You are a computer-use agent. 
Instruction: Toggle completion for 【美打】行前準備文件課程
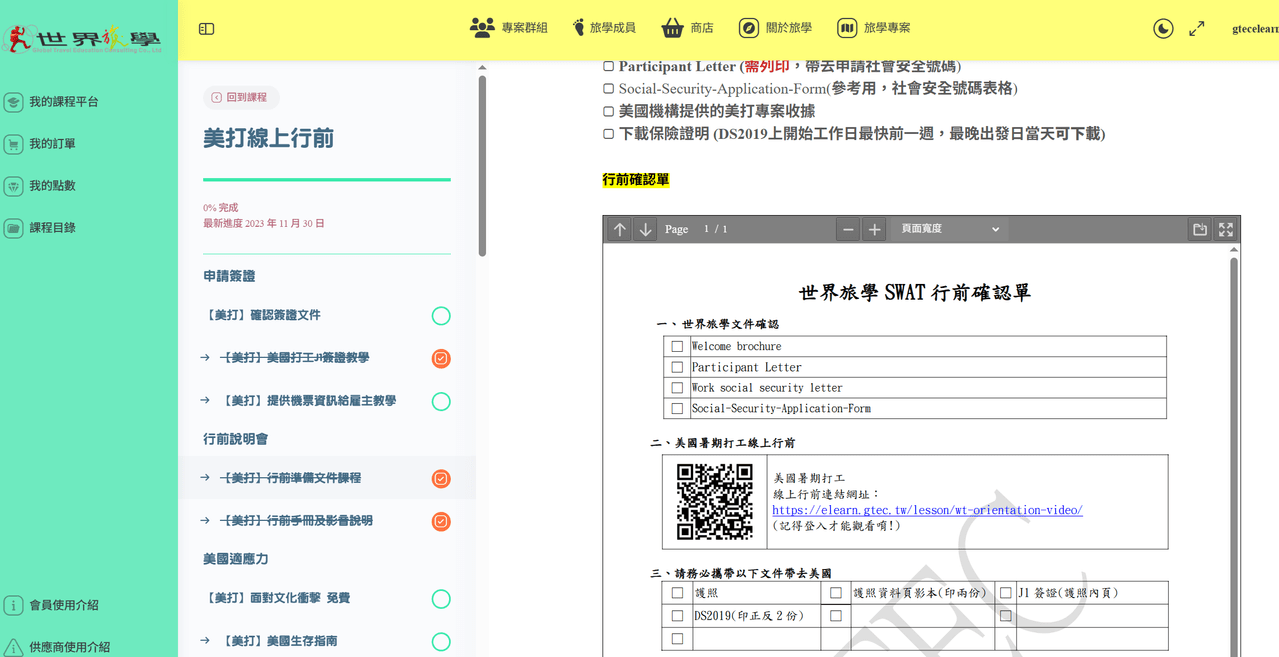coord(441,479)
